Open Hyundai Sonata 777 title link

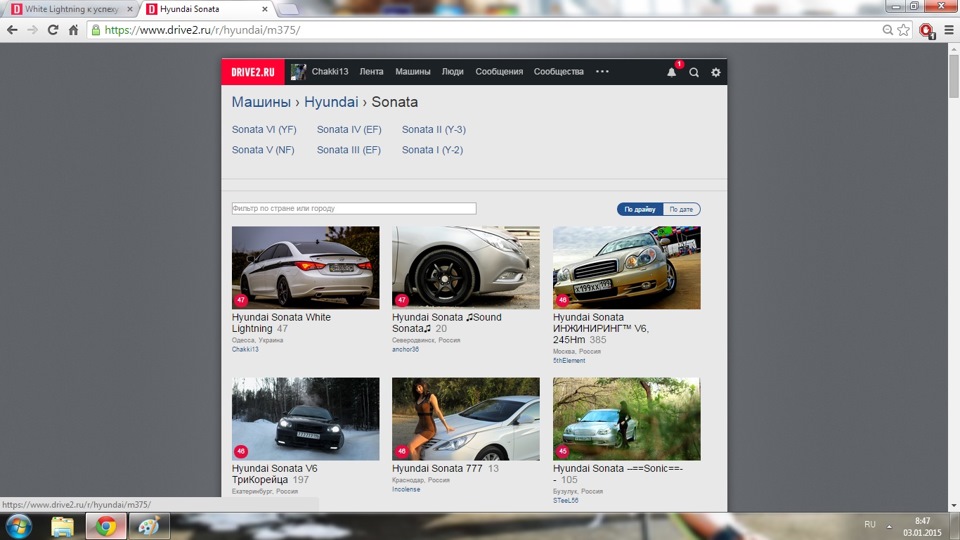[x=437, y=468]
